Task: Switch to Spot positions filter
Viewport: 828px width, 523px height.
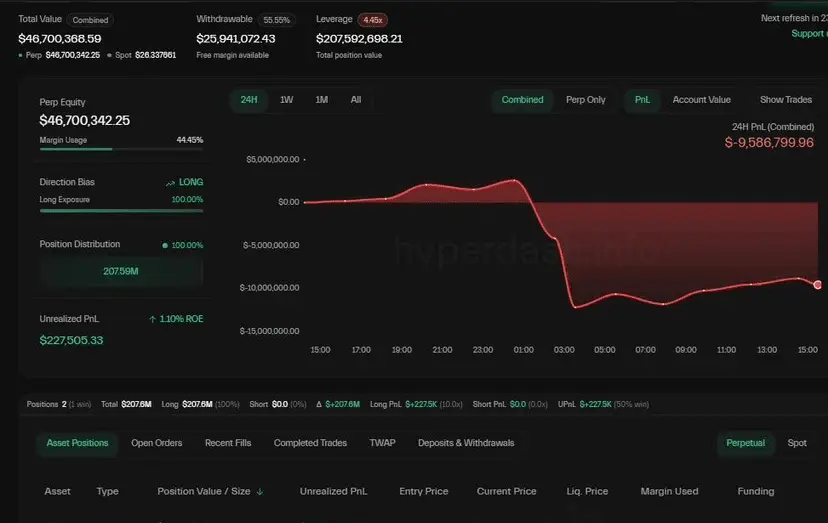Action: pyautogui.click(x=797, y=443)
